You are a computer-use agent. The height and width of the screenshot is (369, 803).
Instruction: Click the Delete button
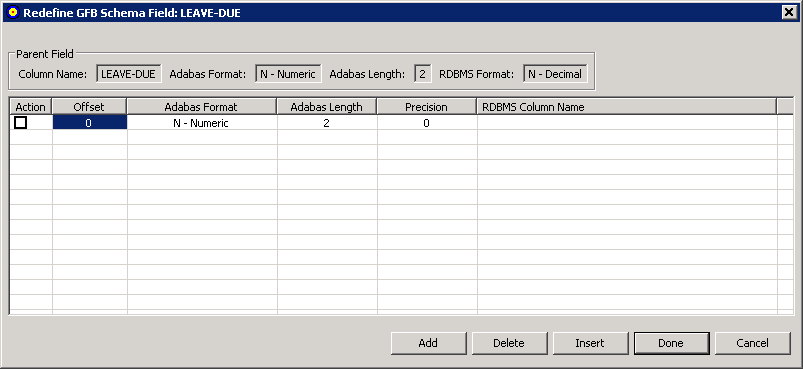509,343
